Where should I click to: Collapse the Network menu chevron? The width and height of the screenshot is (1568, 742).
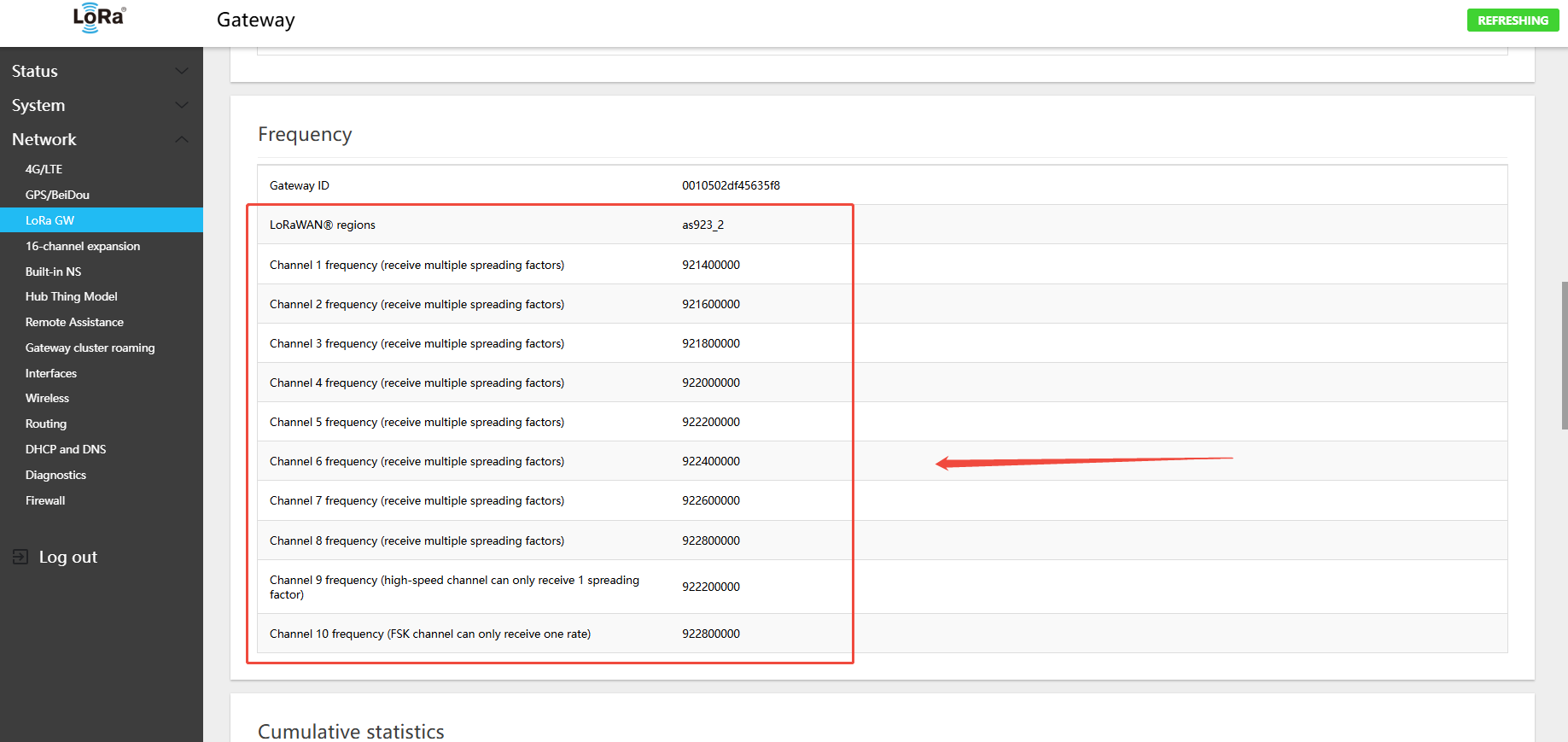point(181,139)
